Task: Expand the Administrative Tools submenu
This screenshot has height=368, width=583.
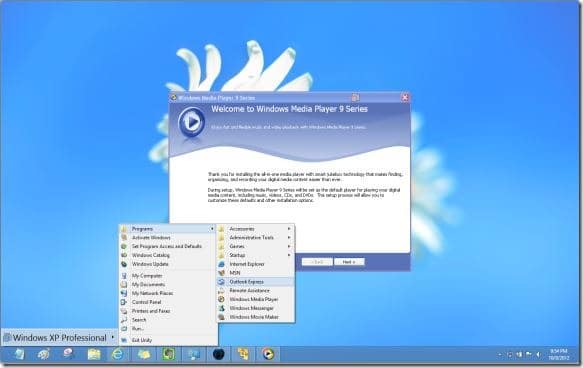Action: click(x=256, y=238)
